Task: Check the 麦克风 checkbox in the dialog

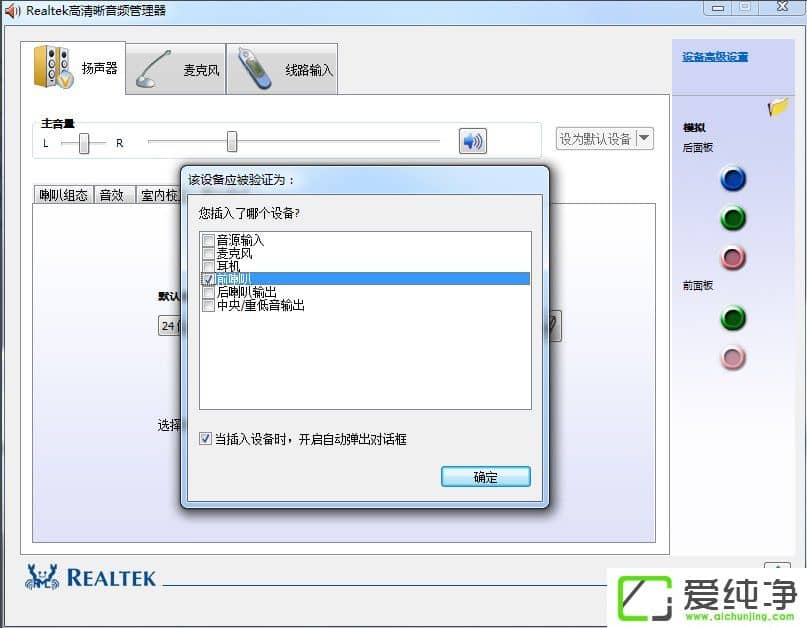Action: (x=208, y=254)
